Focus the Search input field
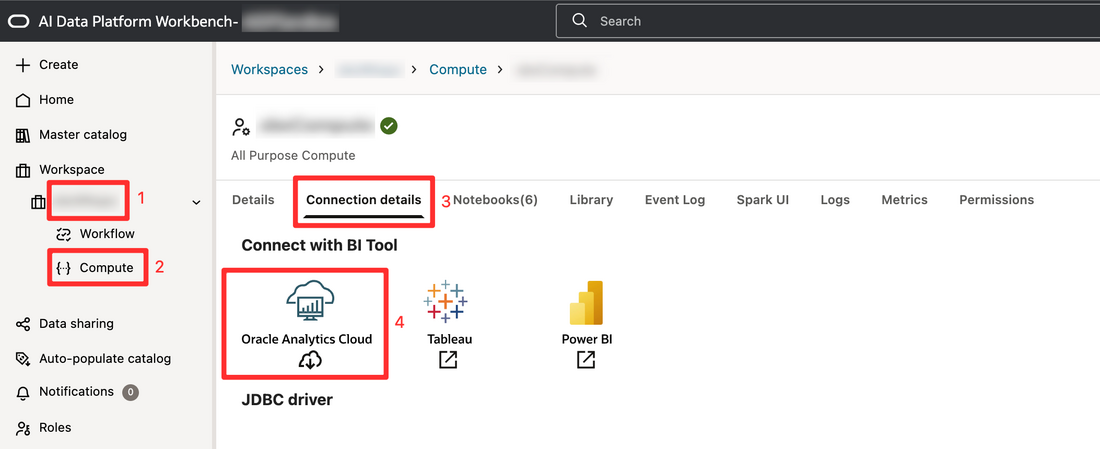1100x449 pixels. (x=828, y=21)
